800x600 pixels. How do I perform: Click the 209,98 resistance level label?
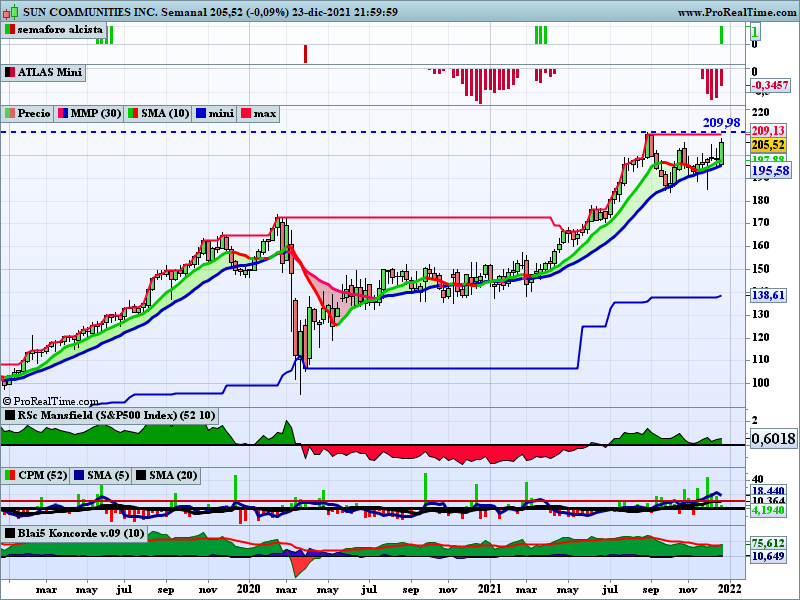click(721, 122)
